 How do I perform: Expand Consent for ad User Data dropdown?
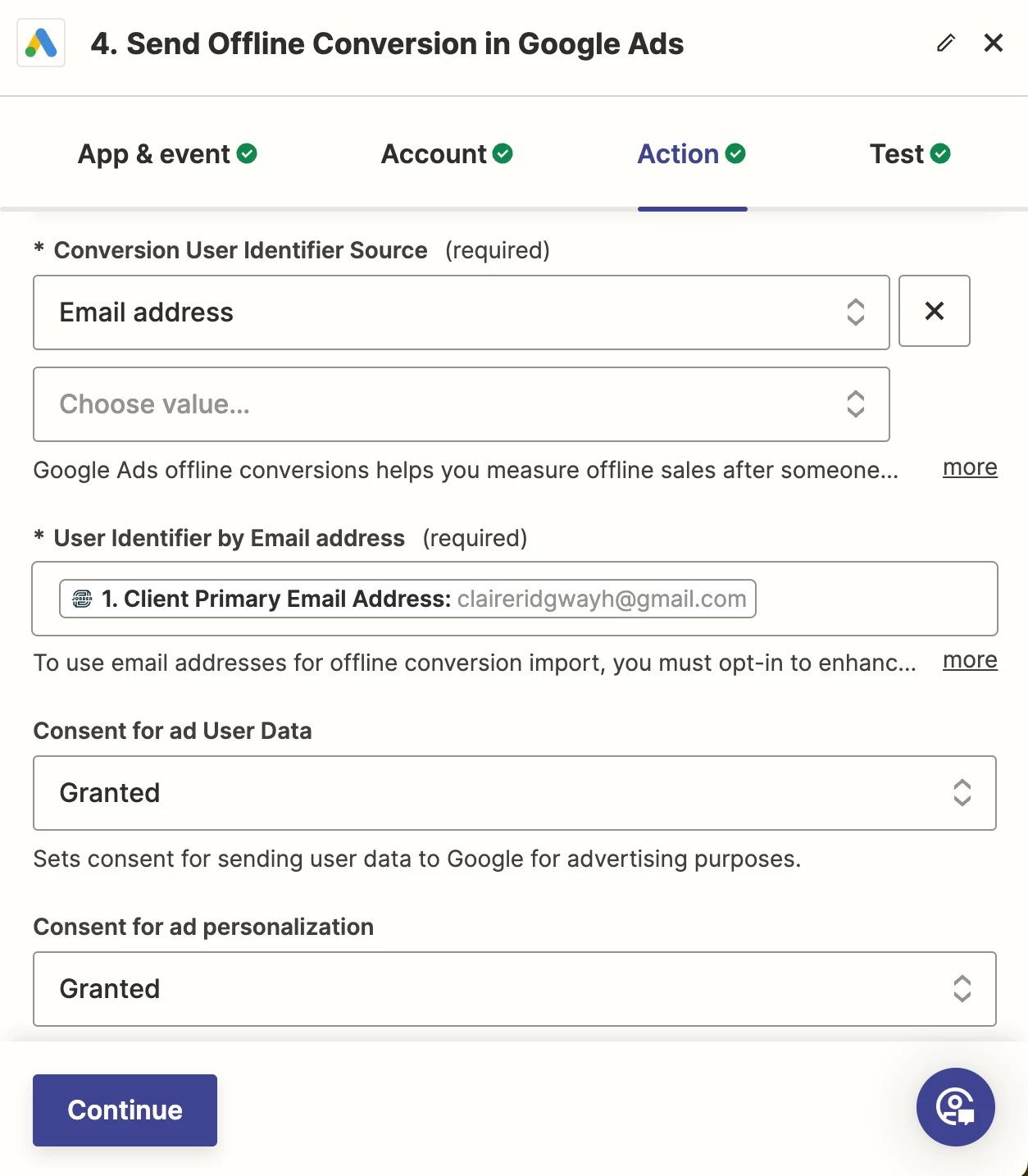click(x=515, y=793)
